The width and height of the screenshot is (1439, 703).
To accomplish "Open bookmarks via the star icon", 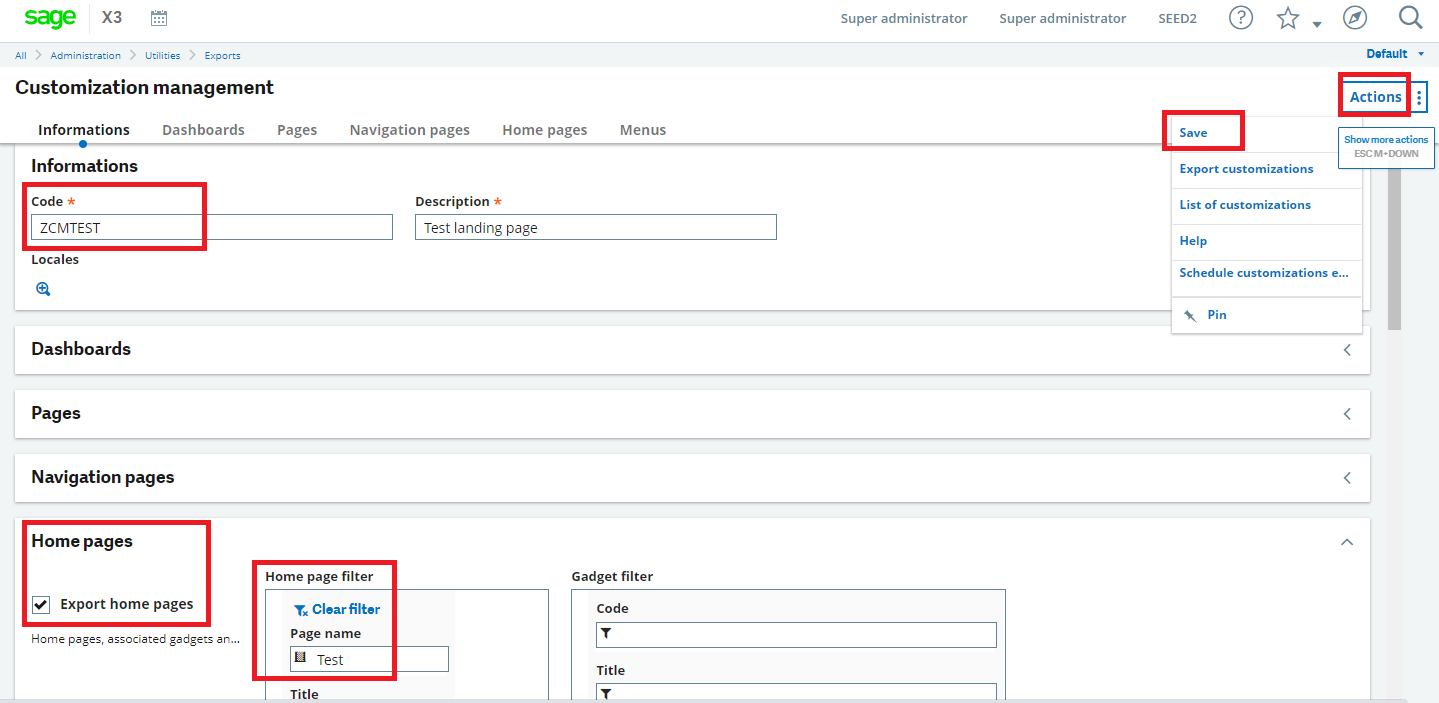I will (1287, 17).
